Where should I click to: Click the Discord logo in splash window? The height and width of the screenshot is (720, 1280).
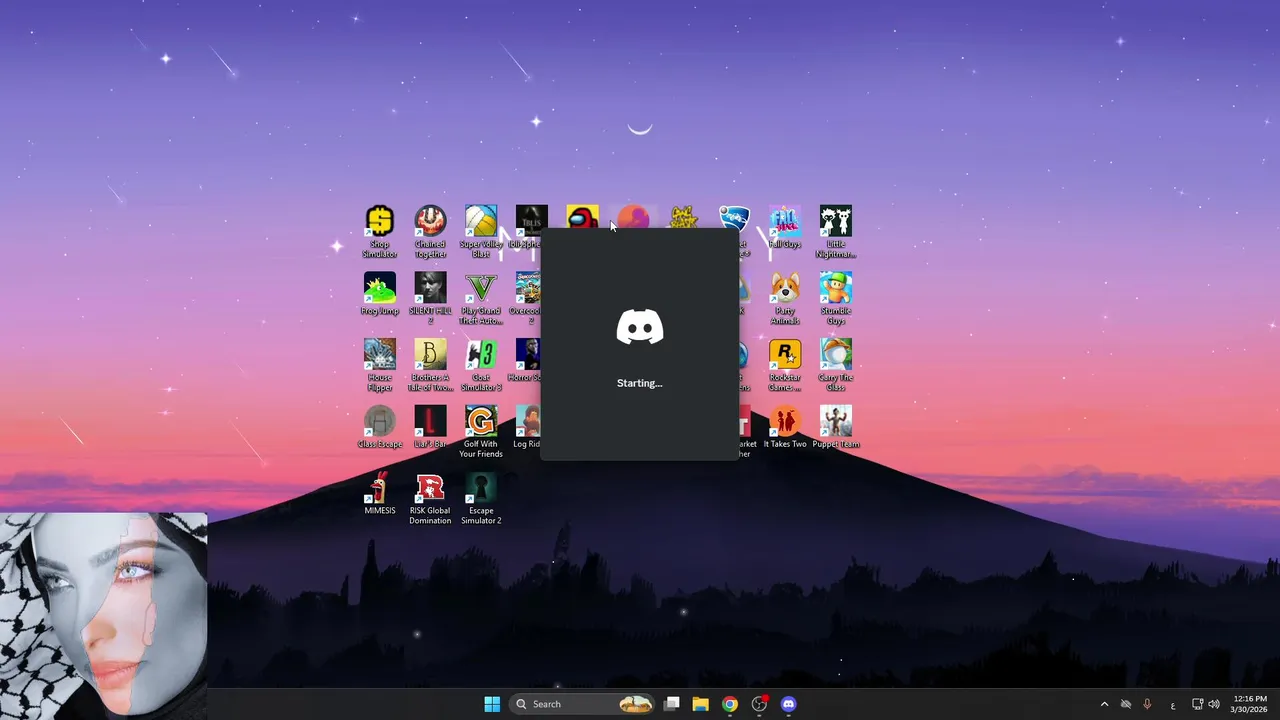point(640,327)
